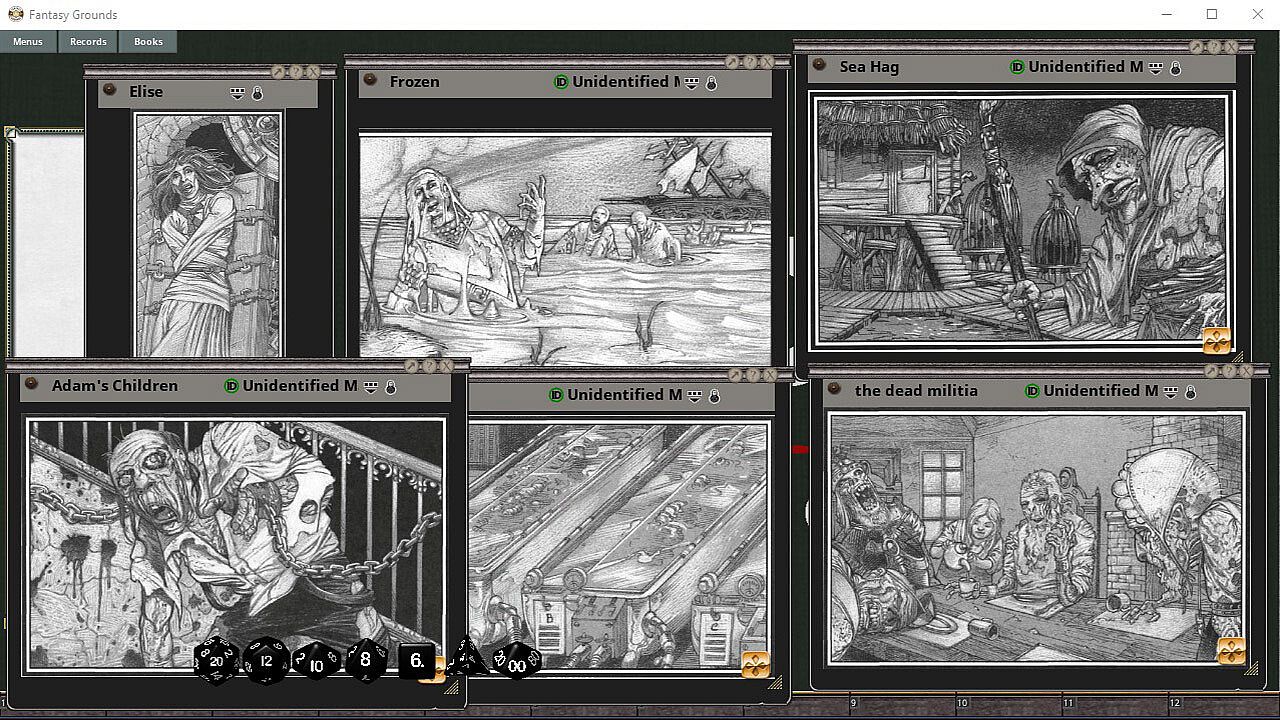Click share icon on Sea Hag image
The image size is (1280, 720).
click(x=1216, y=341)
